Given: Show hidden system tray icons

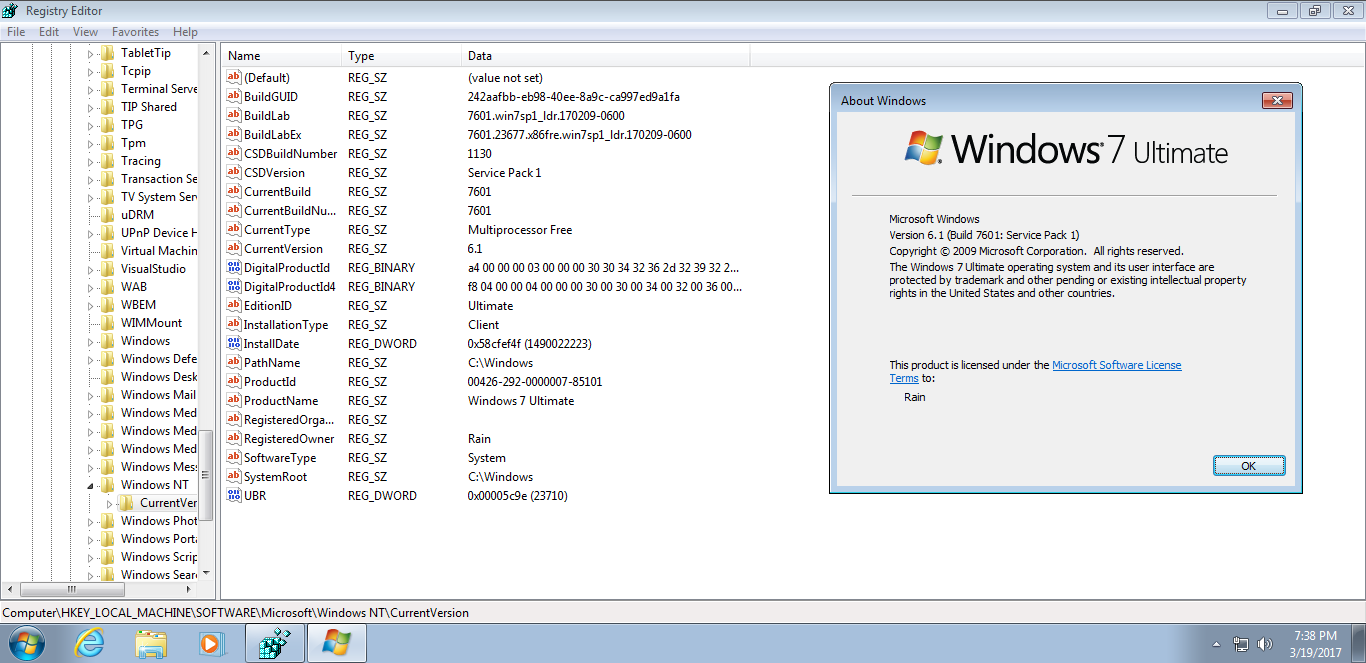Looking at the screenshot, I should click(x=1216, y=644).
